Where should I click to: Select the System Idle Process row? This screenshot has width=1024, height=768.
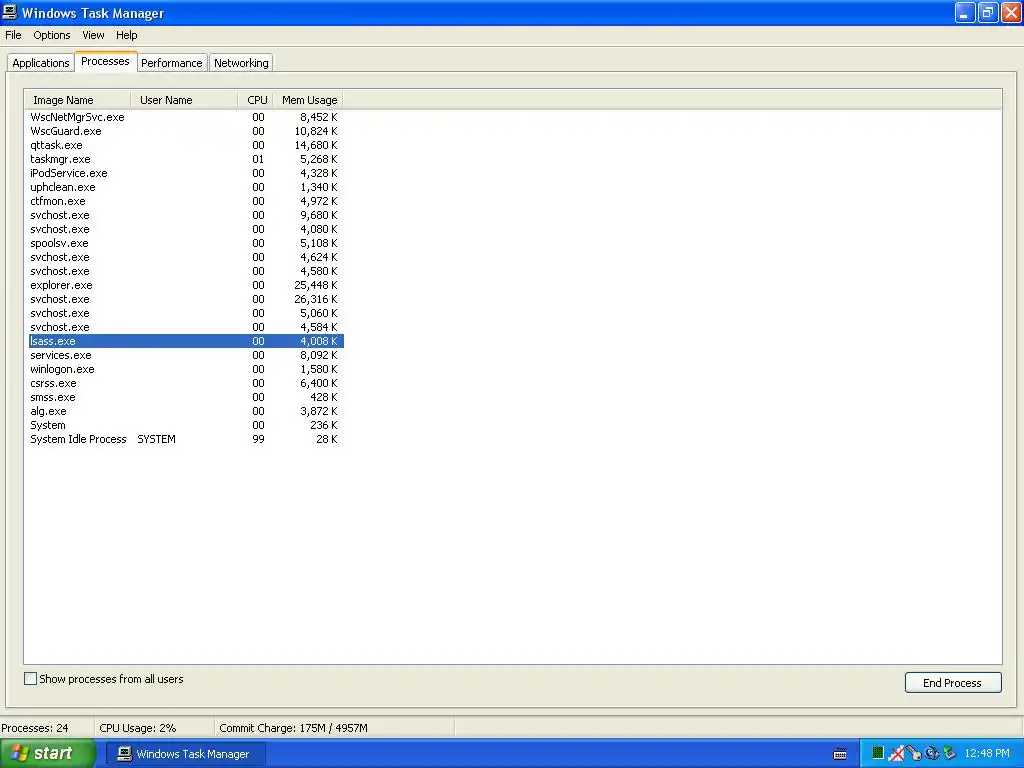pyautogui.click(x=185, y=440)
